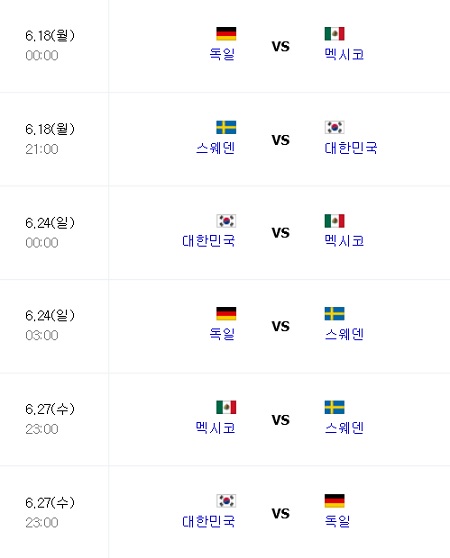Open 독일 link in 6.18 00:00 match
The height and width of the screenshot is (558, 450).
[222, 54]
